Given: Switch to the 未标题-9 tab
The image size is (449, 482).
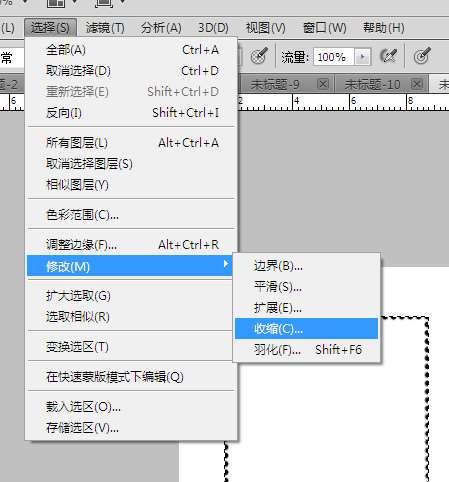Looking at the screenshot, I should coord(275,85).
